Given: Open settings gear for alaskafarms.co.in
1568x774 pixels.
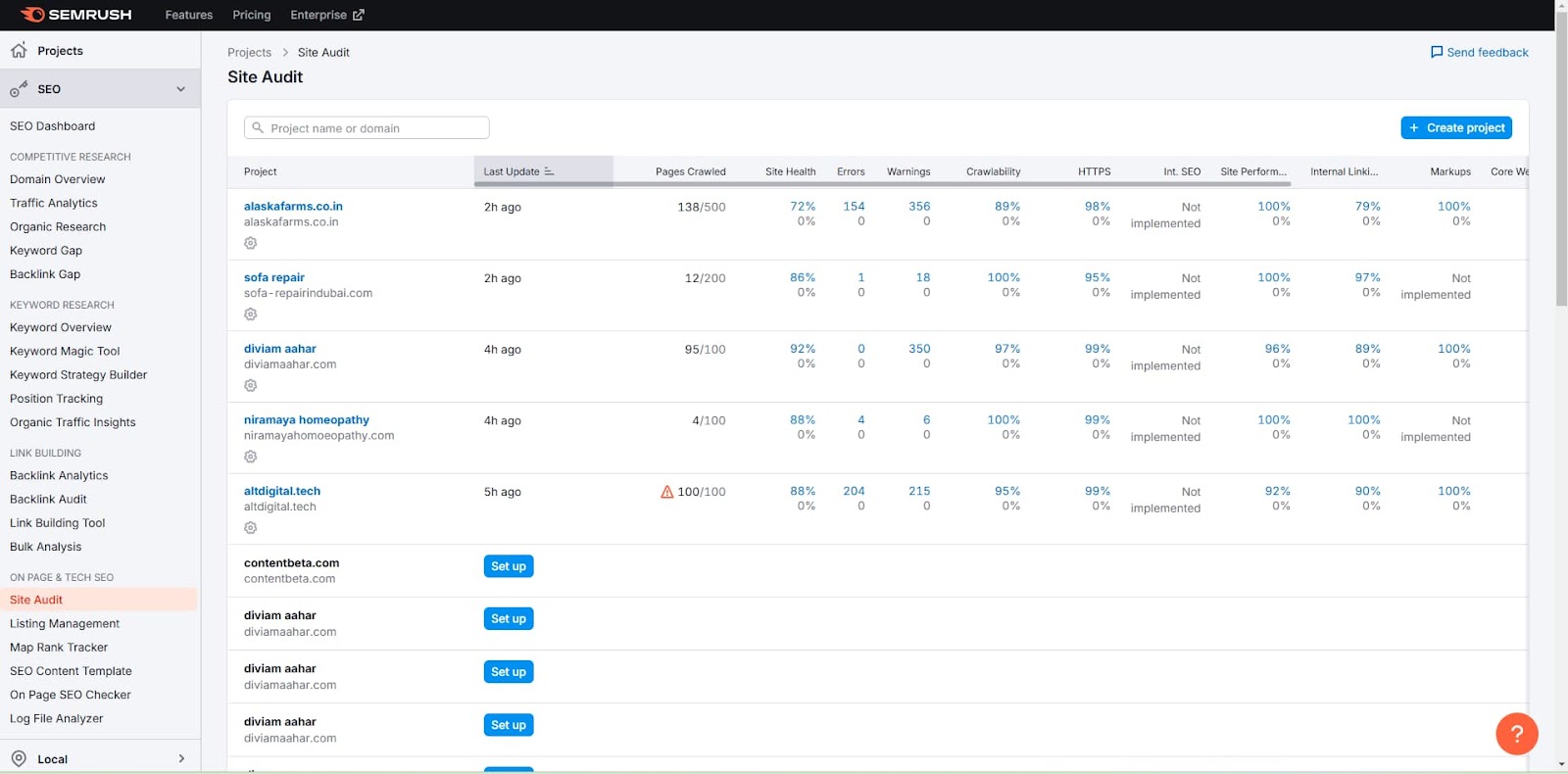Looking at the screenshot, I should [x=251, y=243].
